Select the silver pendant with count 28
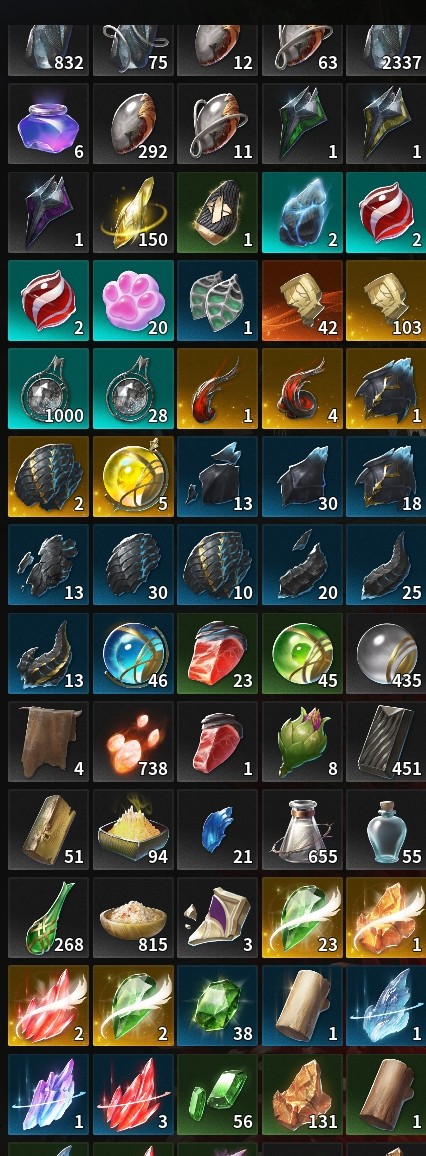Image resolution: width=426 pixels, height=1156 pixels. (133, 389)
